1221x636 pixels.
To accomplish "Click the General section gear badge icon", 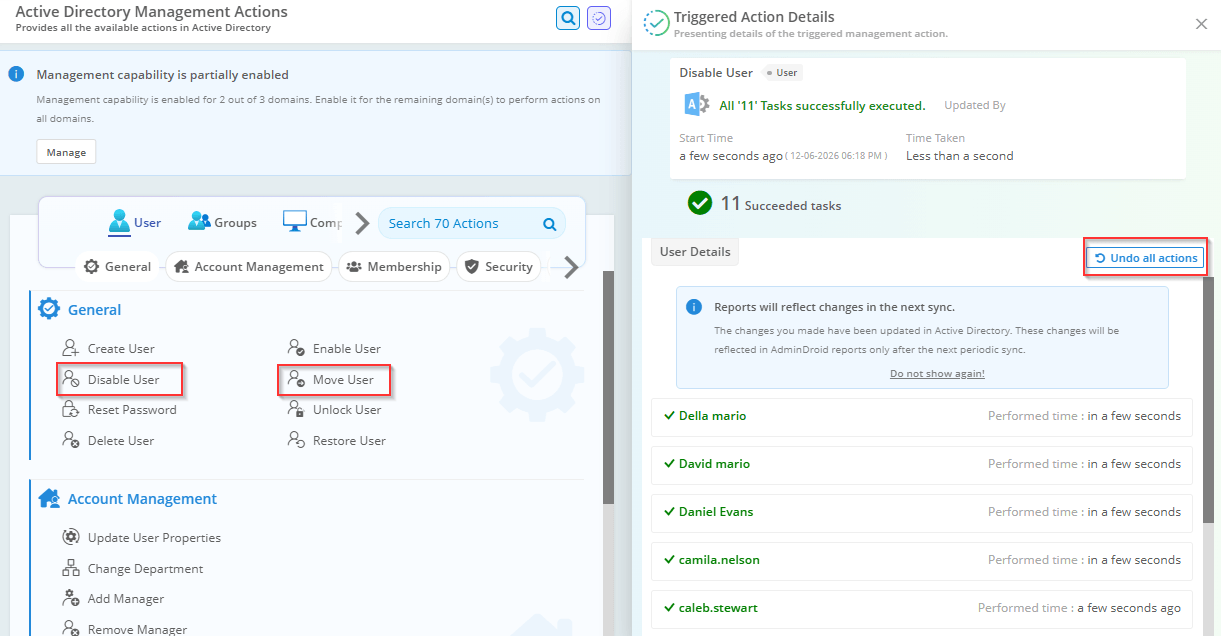I will tap(49, 309).
